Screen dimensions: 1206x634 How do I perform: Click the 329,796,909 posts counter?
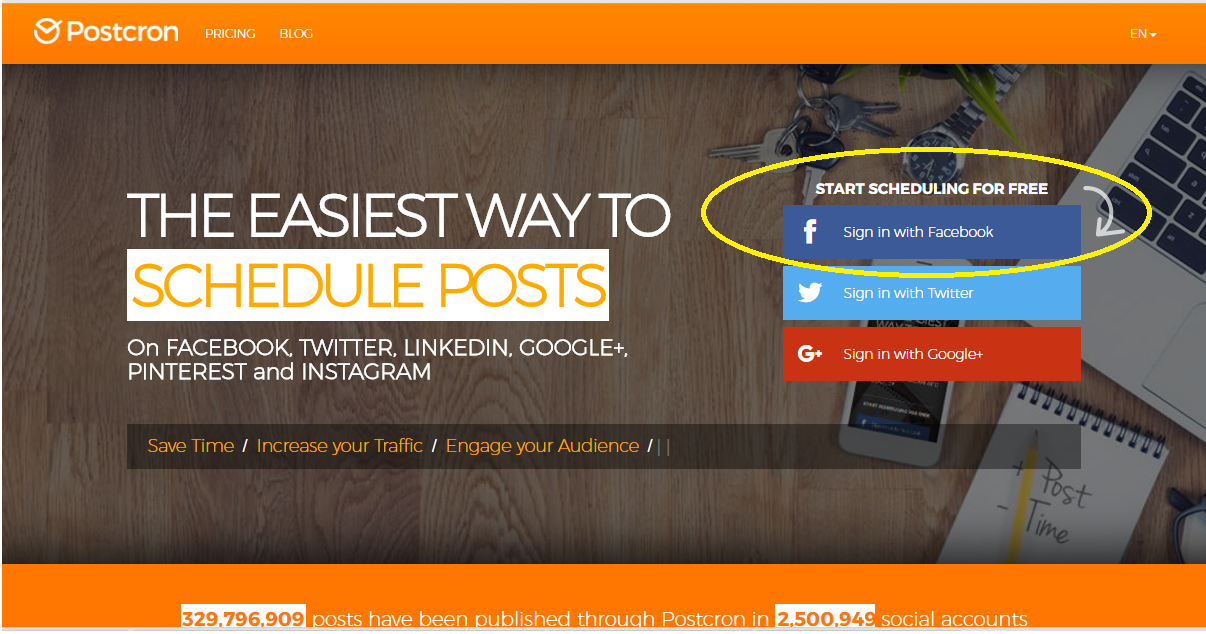point(243,619)
